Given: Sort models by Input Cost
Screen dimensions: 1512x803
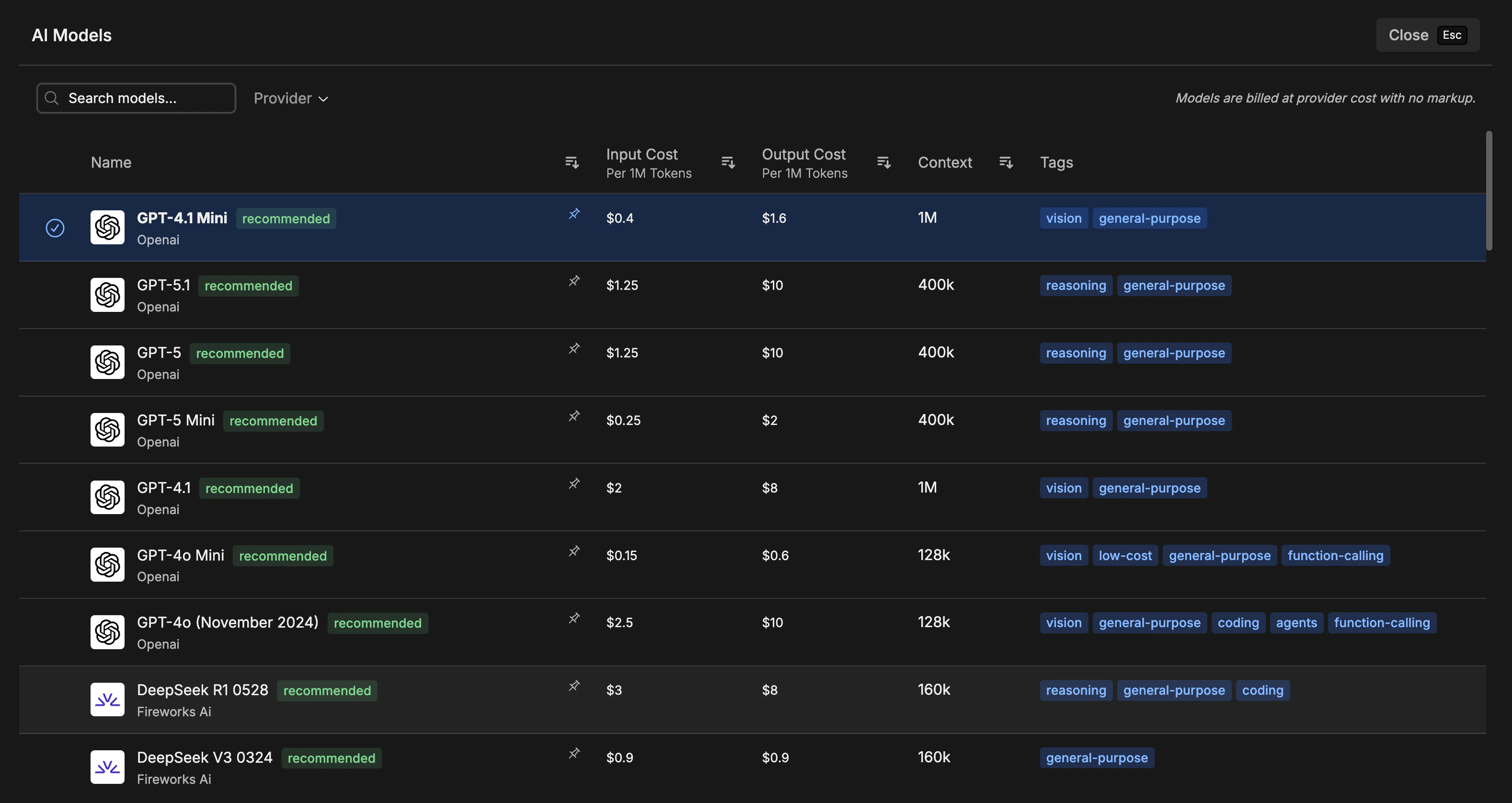Looking at the screenshot, I should point(727,162).
